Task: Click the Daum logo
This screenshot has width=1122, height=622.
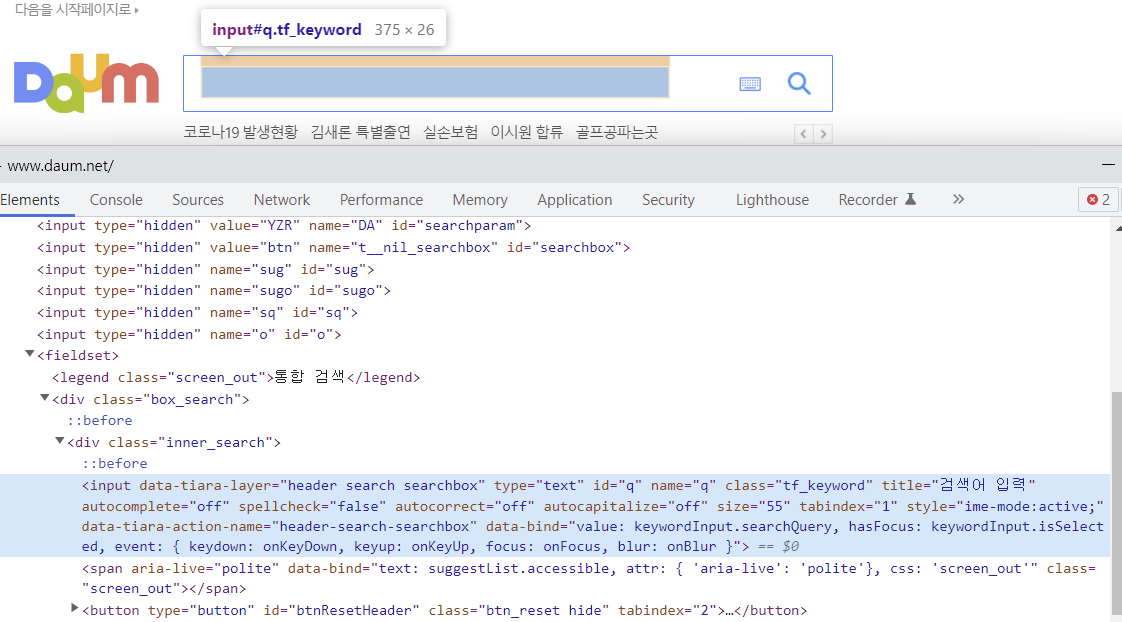Action: click(87, 83)
